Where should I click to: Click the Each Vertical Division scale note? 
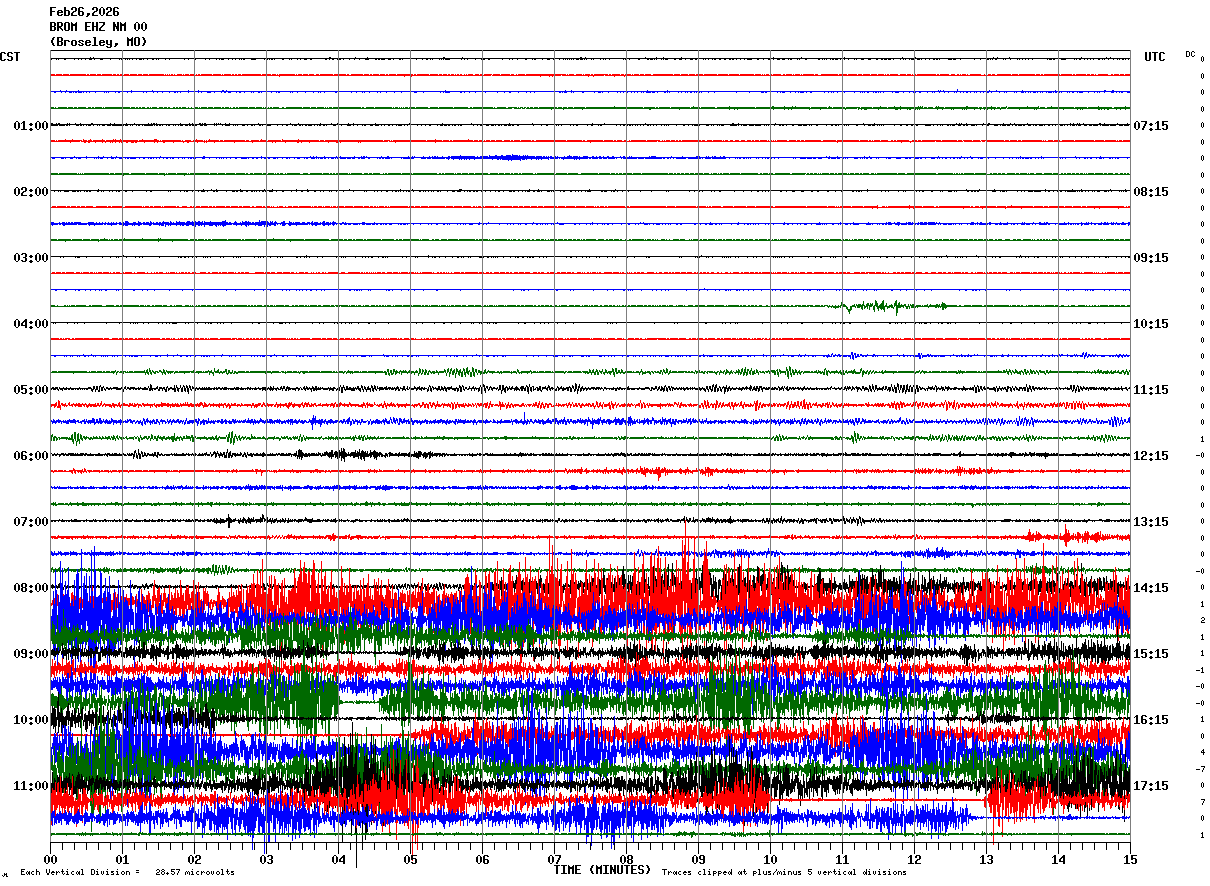coord(127,873)
